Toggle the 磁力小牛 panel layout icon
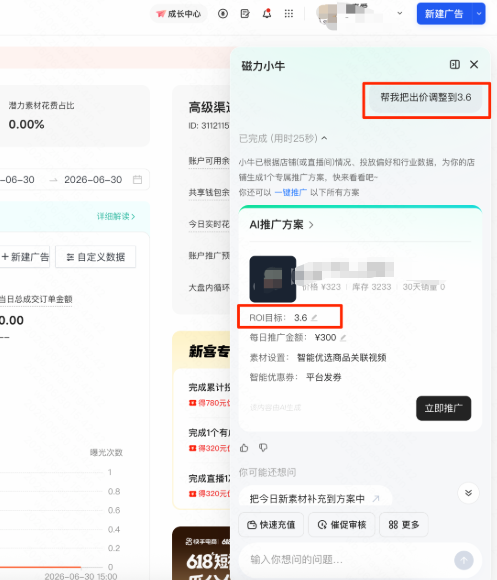The height and width of the screenshot is (580, 497). coord(454,65)
